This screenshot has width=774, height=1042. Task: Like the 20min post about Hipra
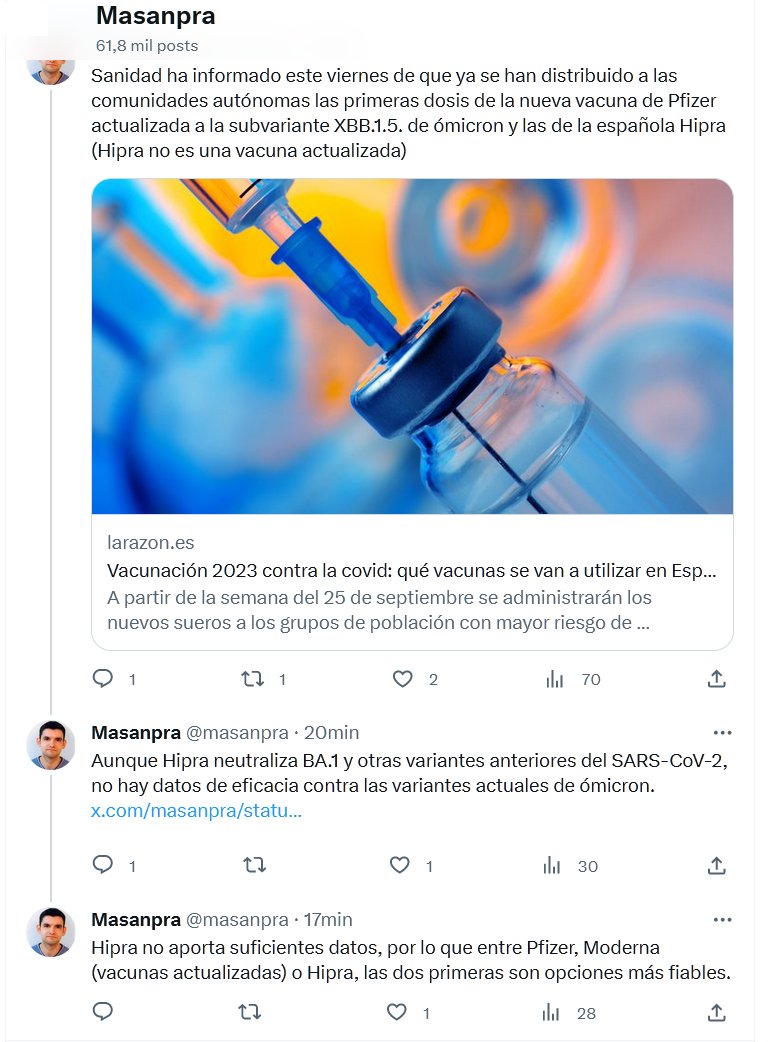pos(399,865)
